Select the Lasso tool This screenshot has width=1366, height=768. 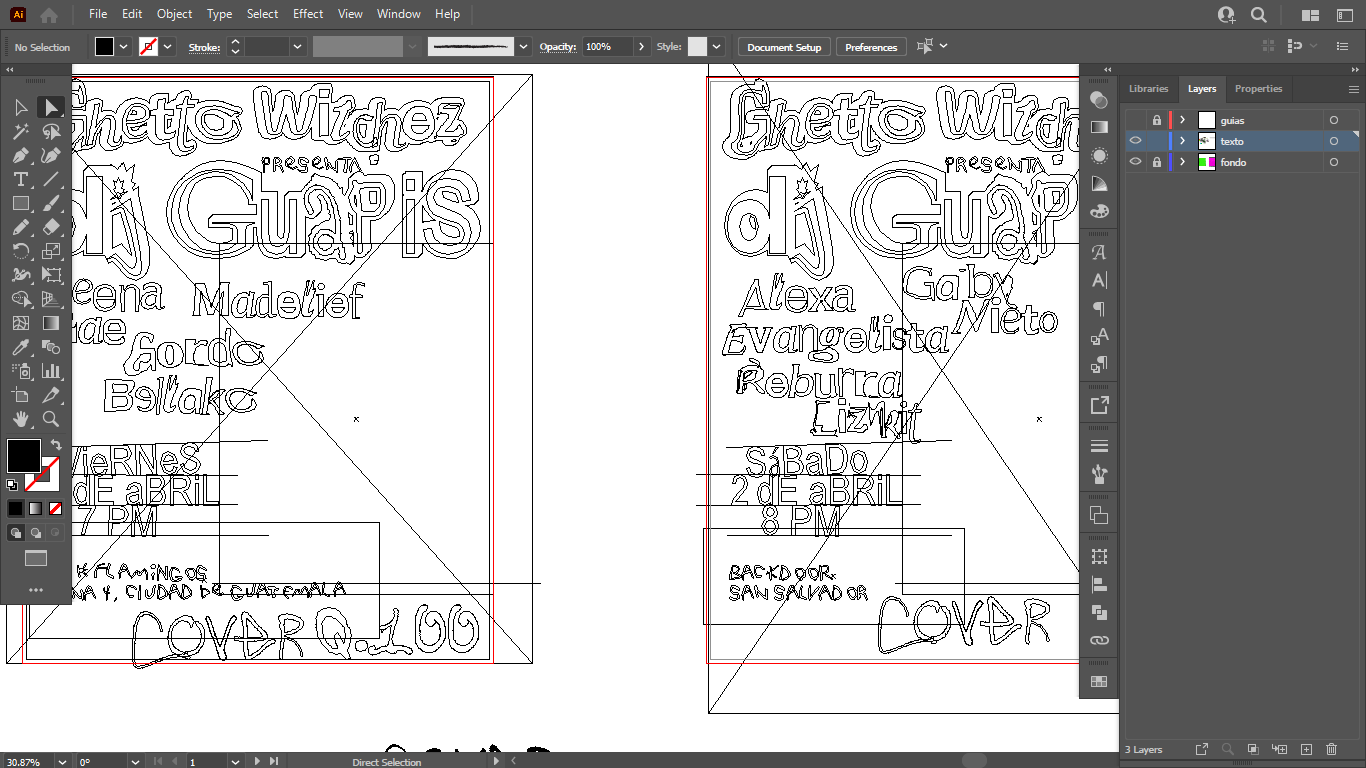[x=51, y=131]
